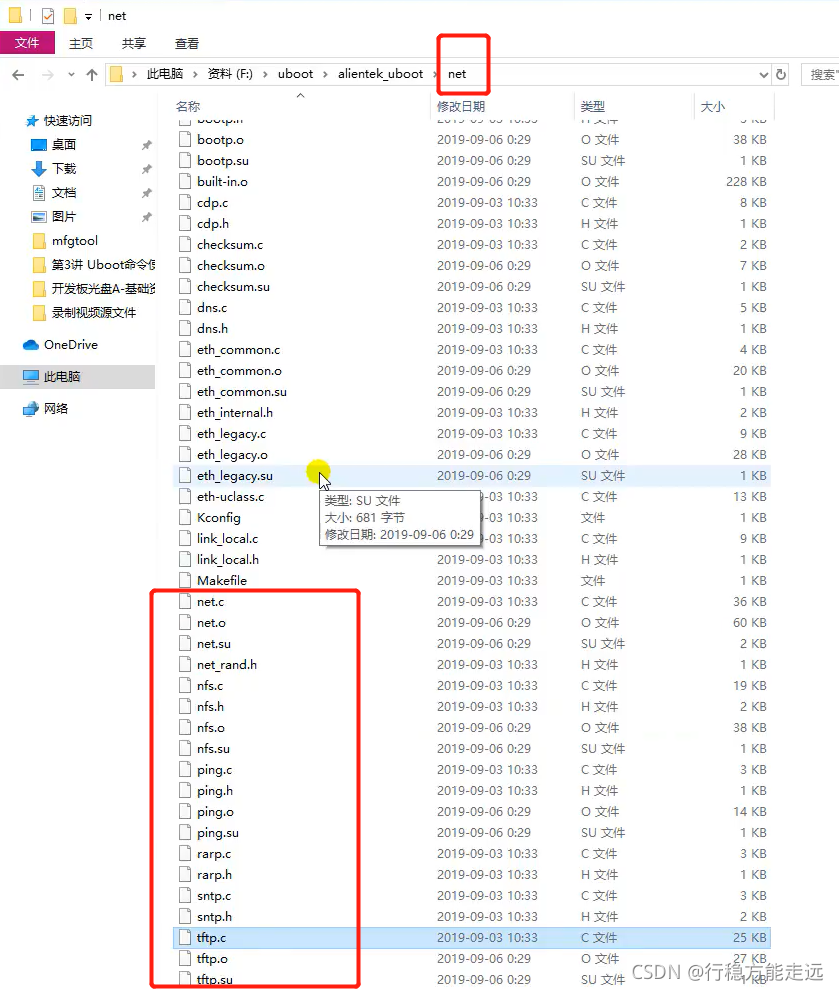Select the checksum.c file icon

185,244
